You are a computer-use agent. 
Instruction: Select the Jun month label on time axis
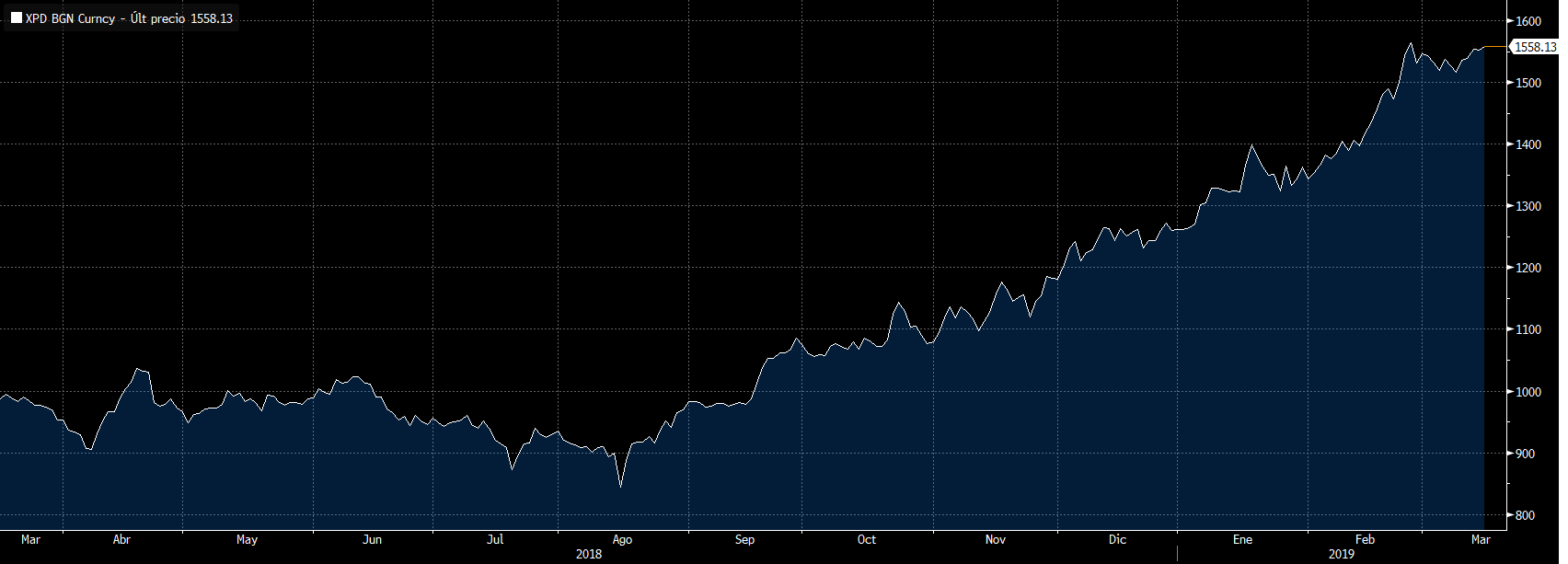[372, 540]
